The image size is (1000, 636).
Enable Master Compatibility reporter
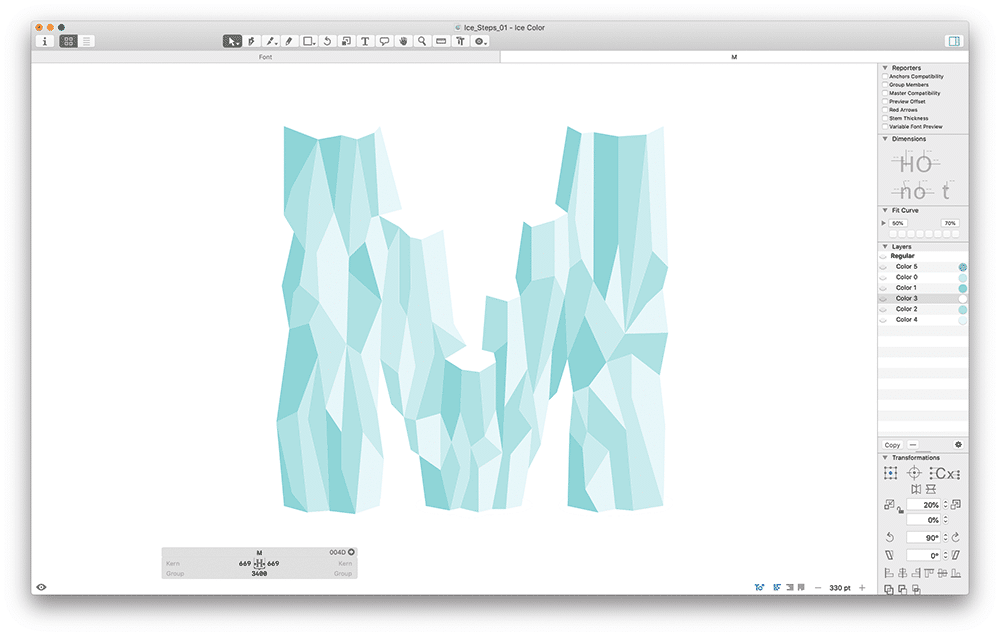(x=885, y=93)
